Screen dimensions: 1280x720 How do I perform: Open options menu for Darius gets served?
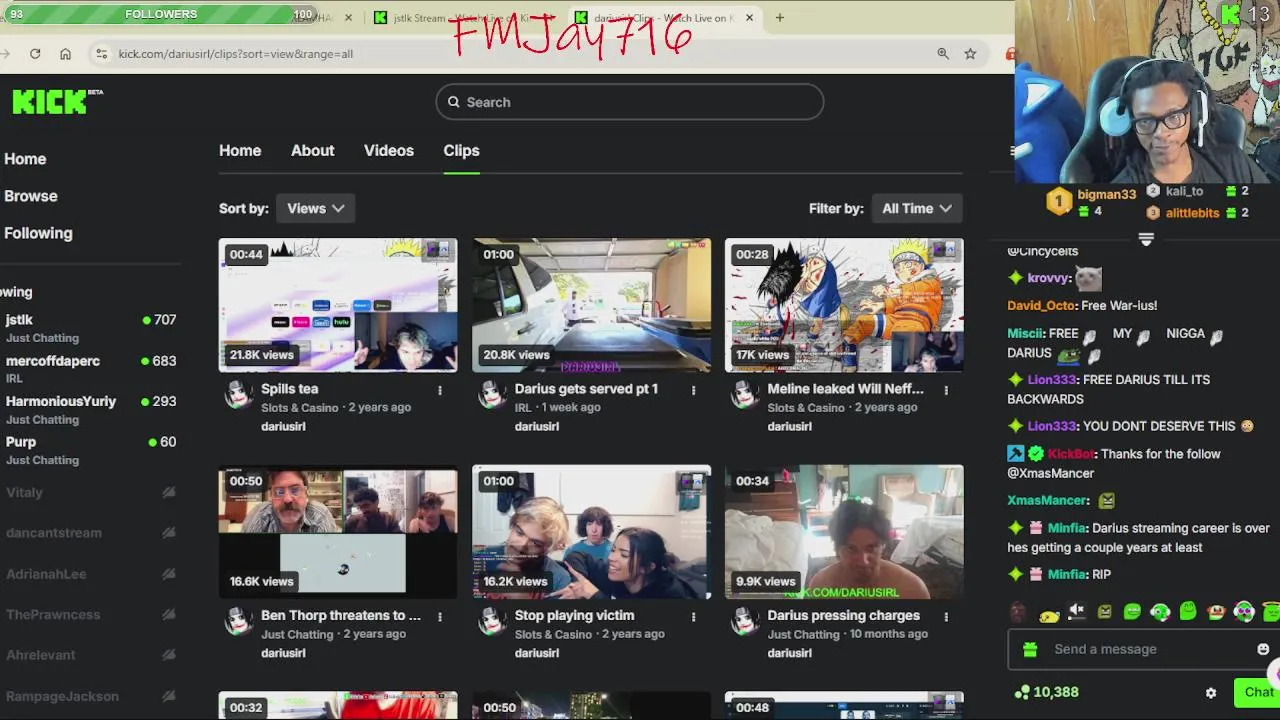[693, 390]
